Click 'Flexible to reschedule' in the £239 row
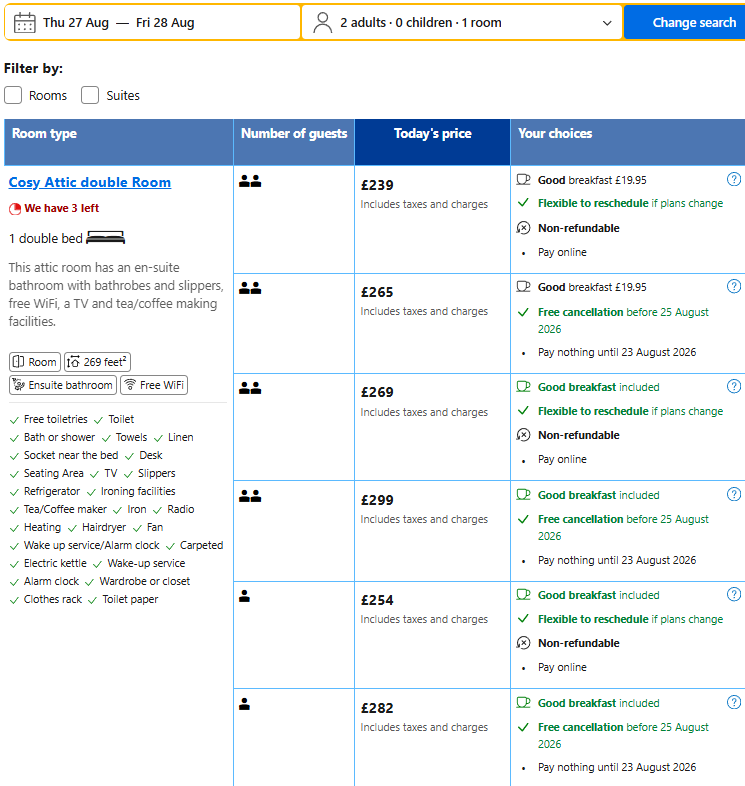The image size is (745, 786). point(593,203)
